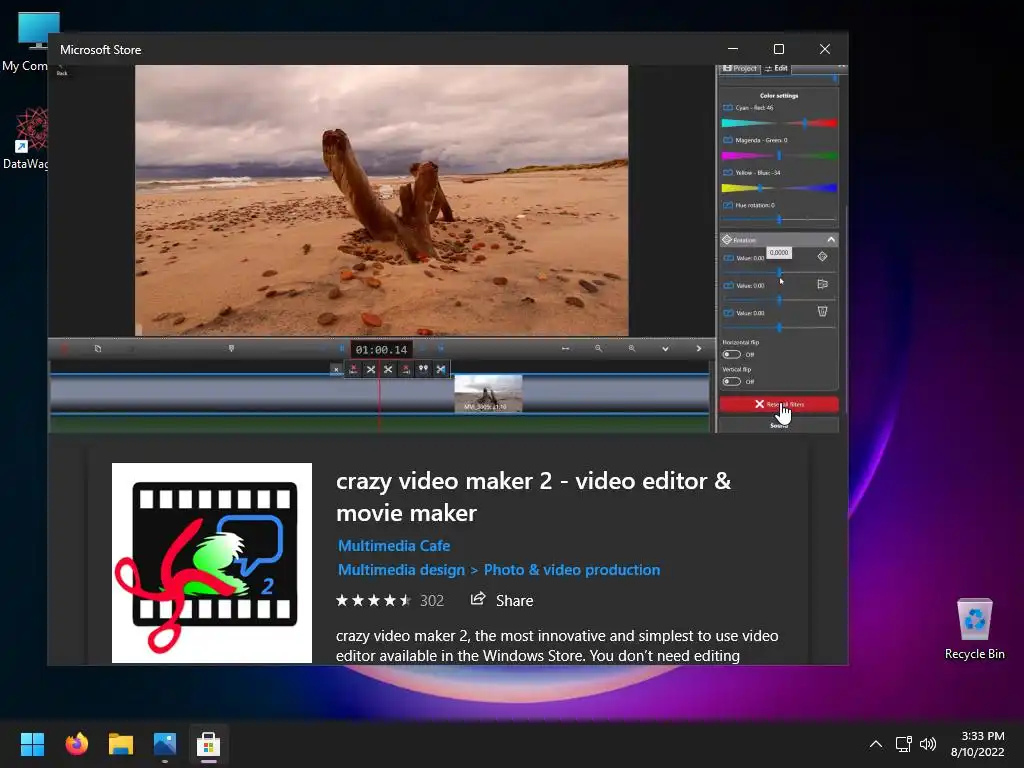Open the Windows Start menu
This screenshot has width=1024, height=768.
pos(32,744)
